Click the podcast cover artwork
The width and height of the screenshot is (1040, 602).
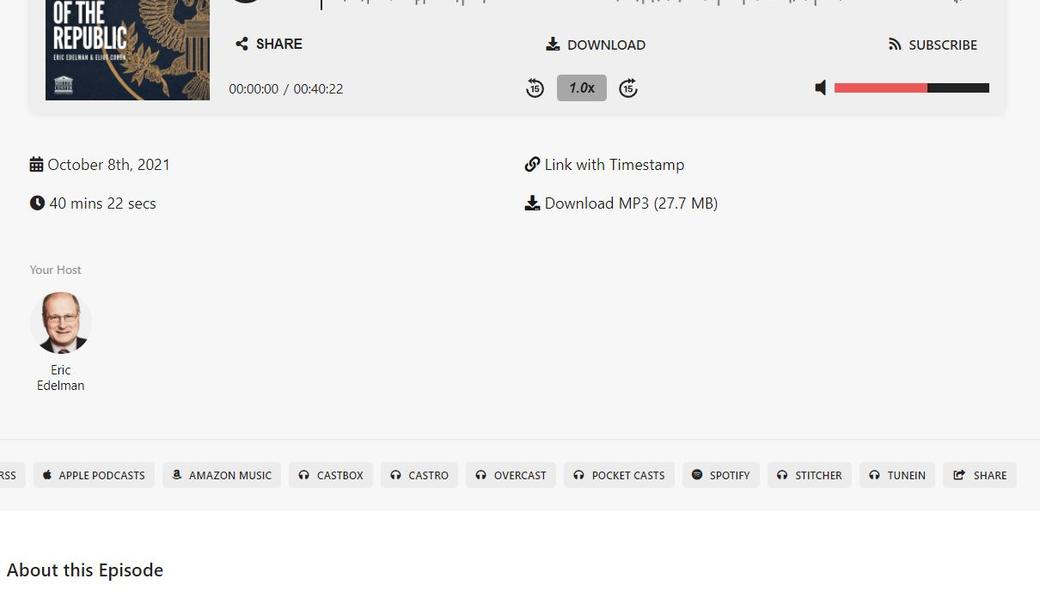click(128, 50)
